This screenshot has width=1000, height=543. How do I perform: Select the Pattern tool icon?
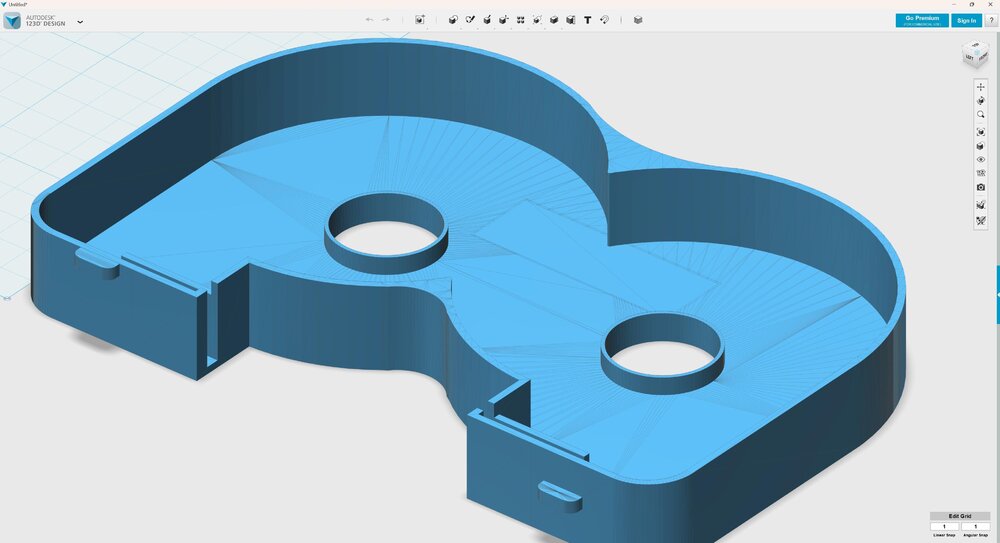tap(521, 20)
